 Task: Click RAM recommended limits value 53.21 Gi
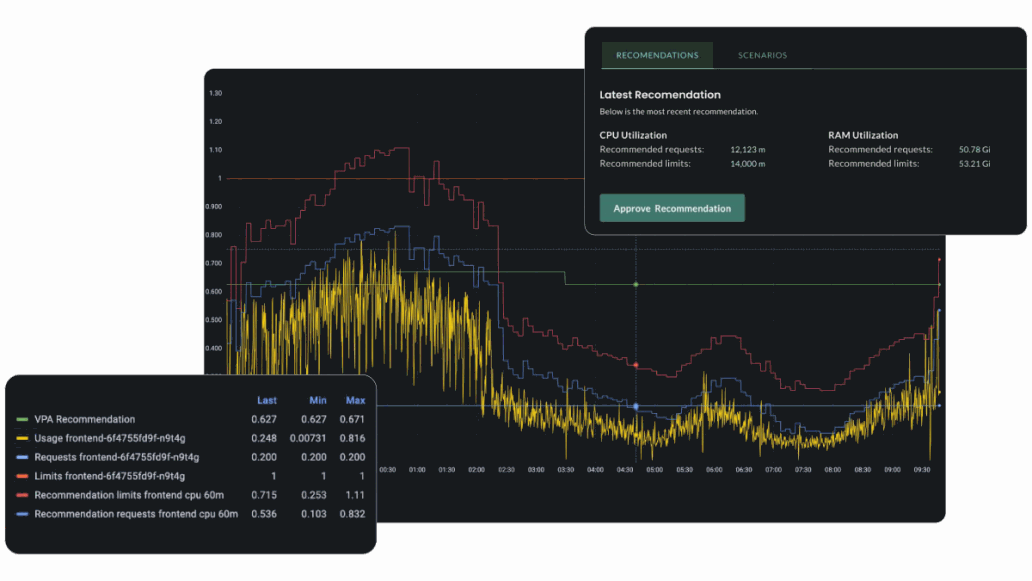974,164
